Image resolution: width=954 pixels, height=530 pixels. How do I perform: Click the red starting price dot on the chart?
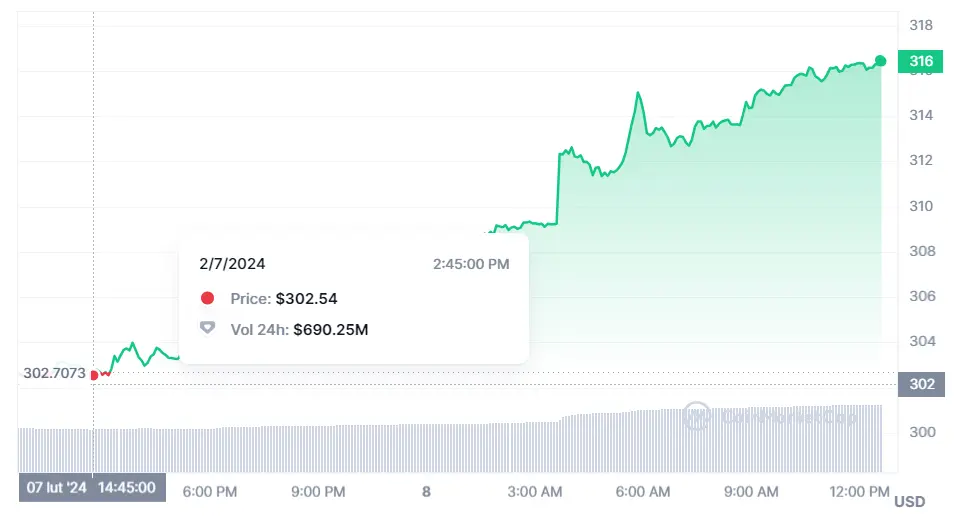point(94,375)
